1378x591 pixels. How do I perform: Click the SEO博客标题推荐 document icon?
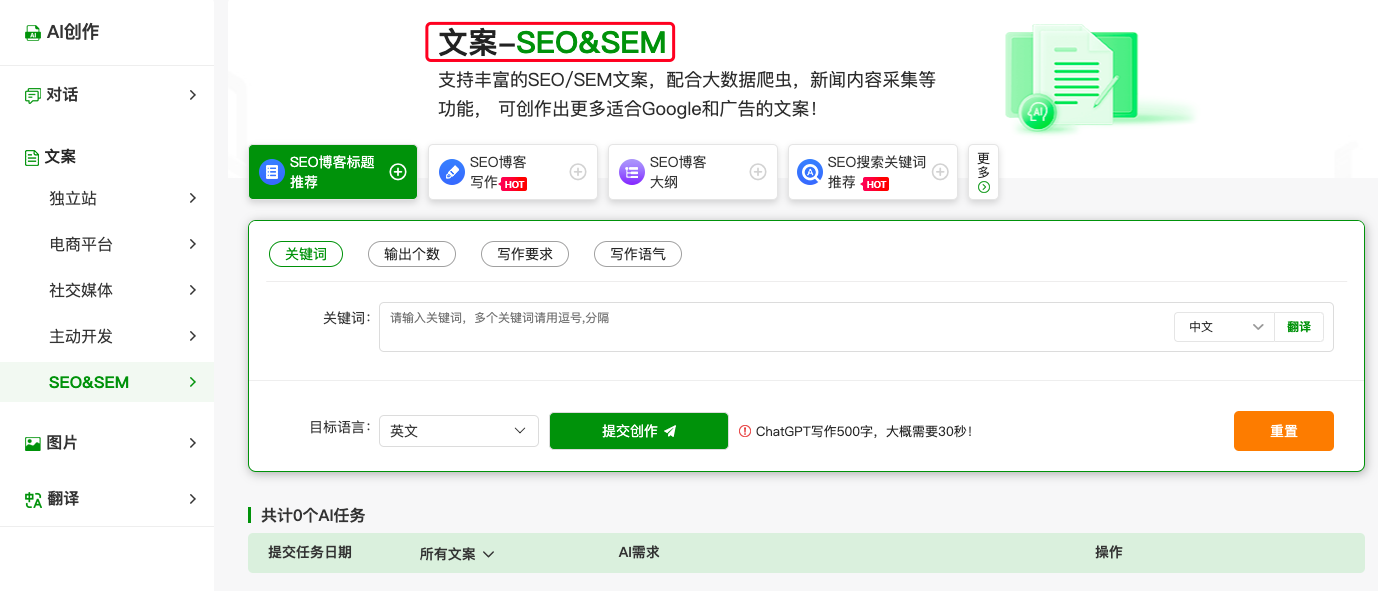pos(271,172)
